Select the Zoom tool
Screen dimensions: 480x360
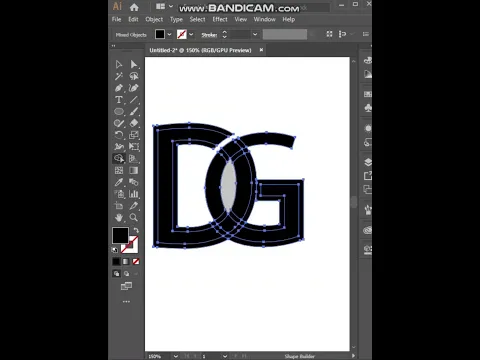134,218
